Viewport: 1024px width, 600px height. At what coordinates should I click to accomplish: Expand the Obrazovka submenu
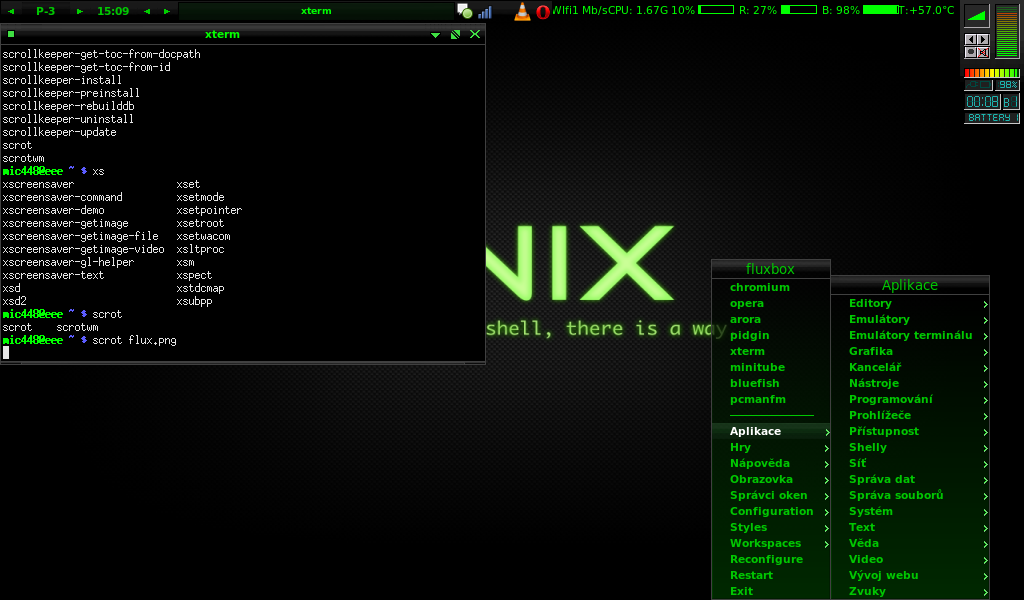(x=771, y=479)
